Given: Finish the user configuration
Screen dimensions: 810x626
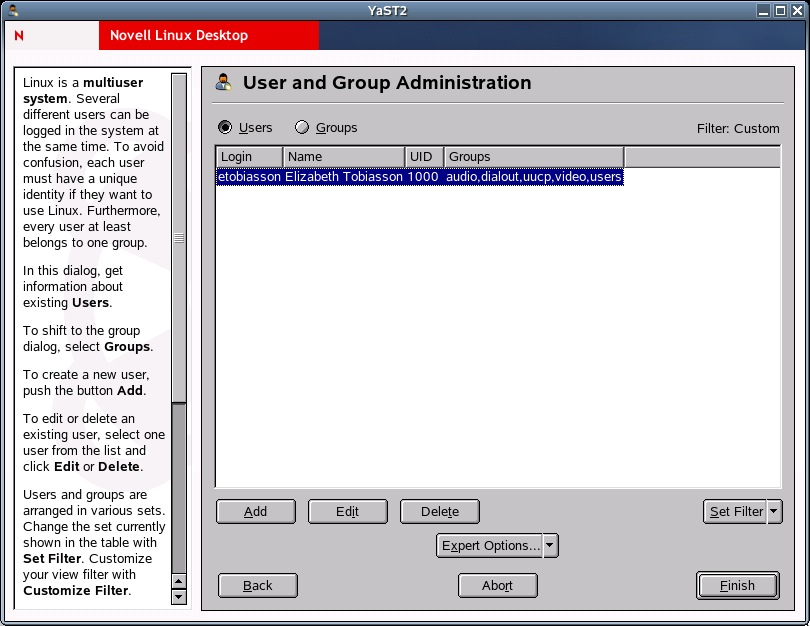Looking at the screenshot, I should [738, 585].
